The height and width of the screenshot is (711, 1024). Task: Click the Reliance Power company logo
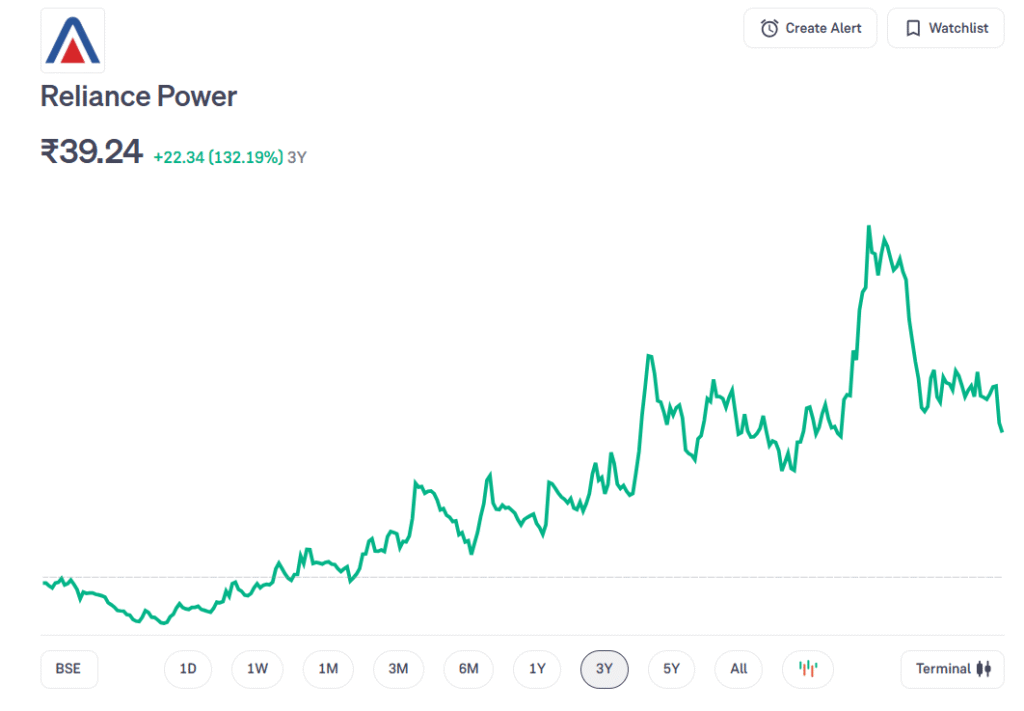pyautogui.click(x=71, y=40)
